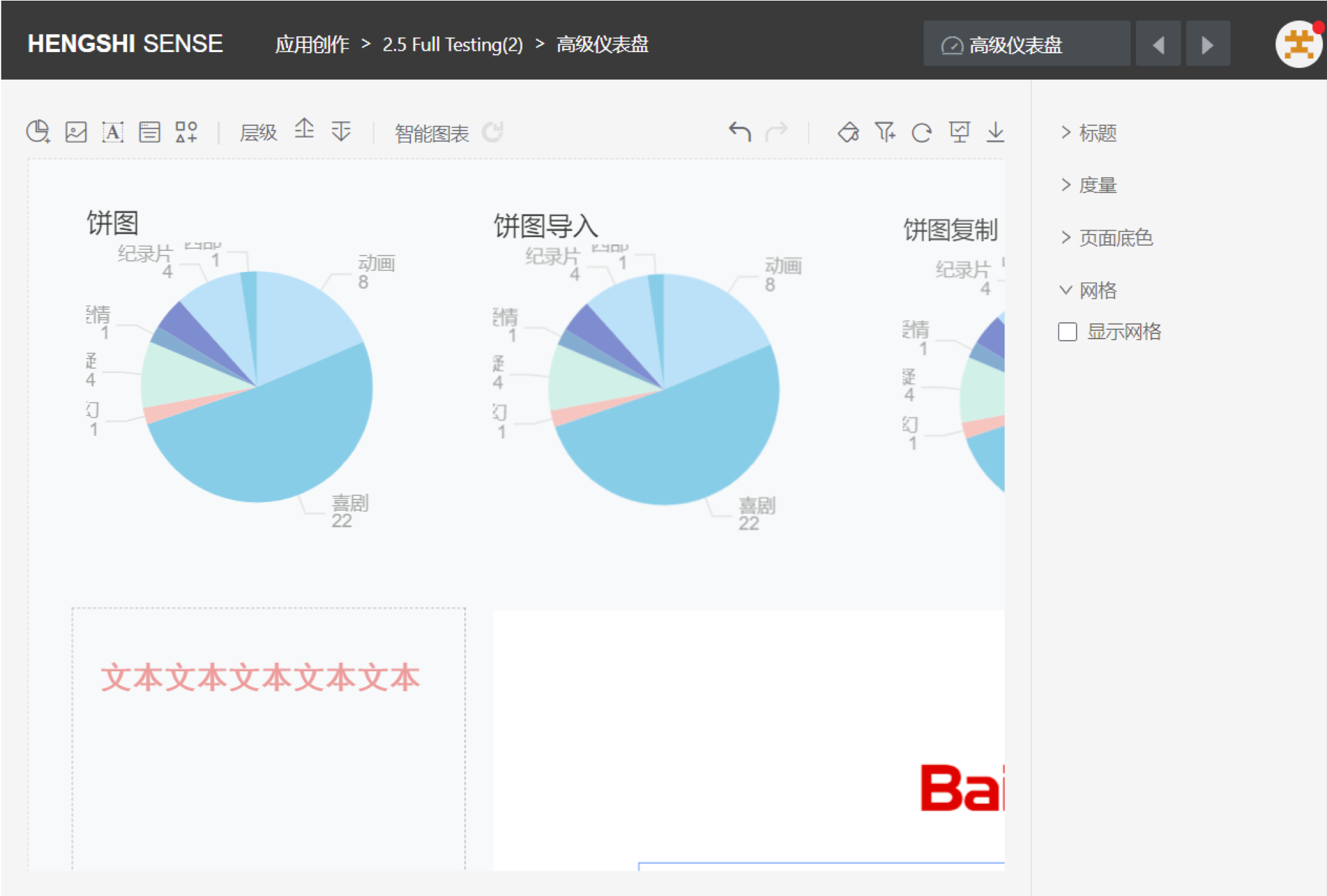The width and height of the screenshot is (1327, 896).
Task: Click the 智能图表 smart chart button
Action: click(x=432, y=132)
